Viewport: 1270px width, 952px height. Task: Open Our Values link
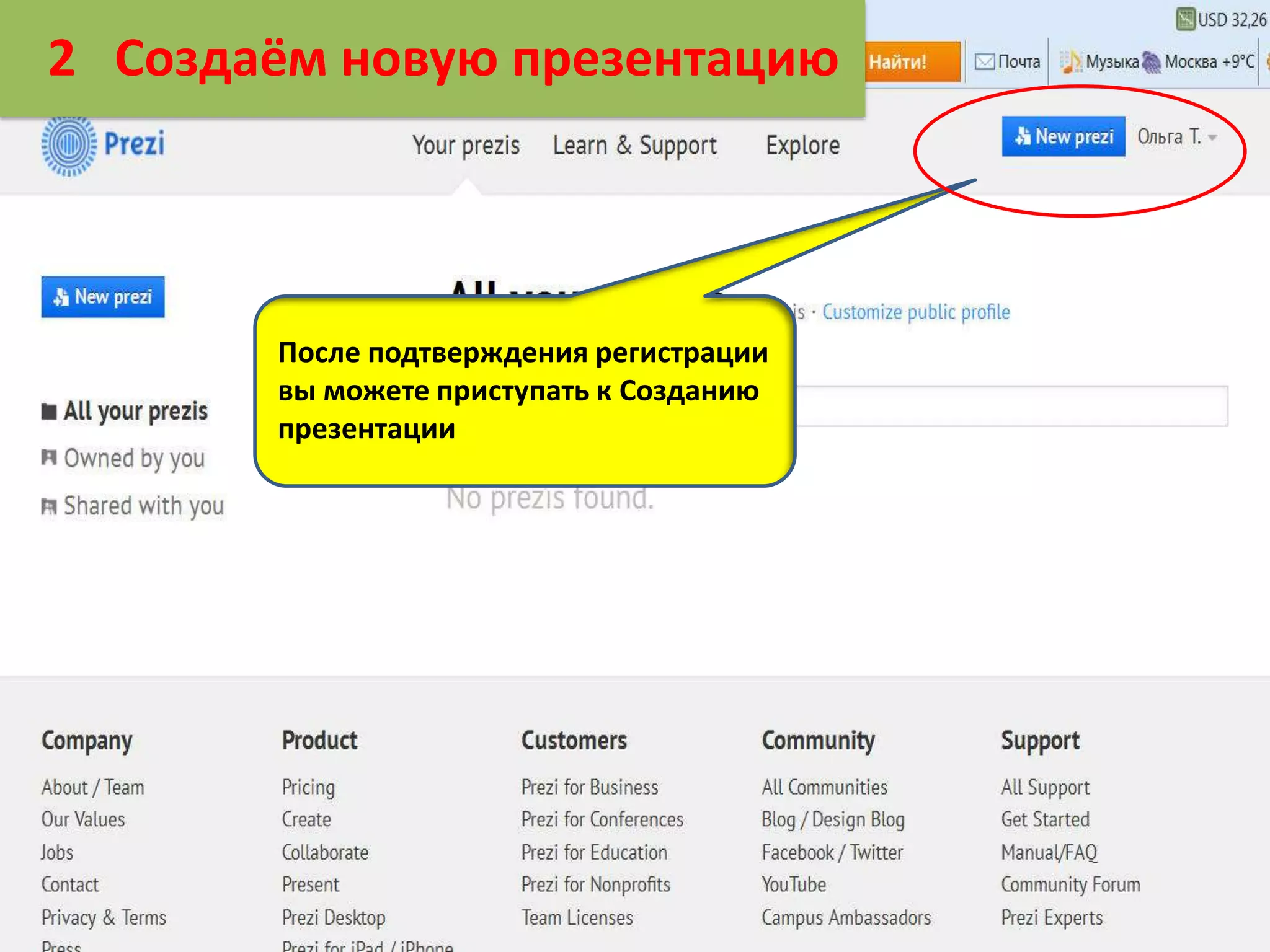click(x=83, y=819)
